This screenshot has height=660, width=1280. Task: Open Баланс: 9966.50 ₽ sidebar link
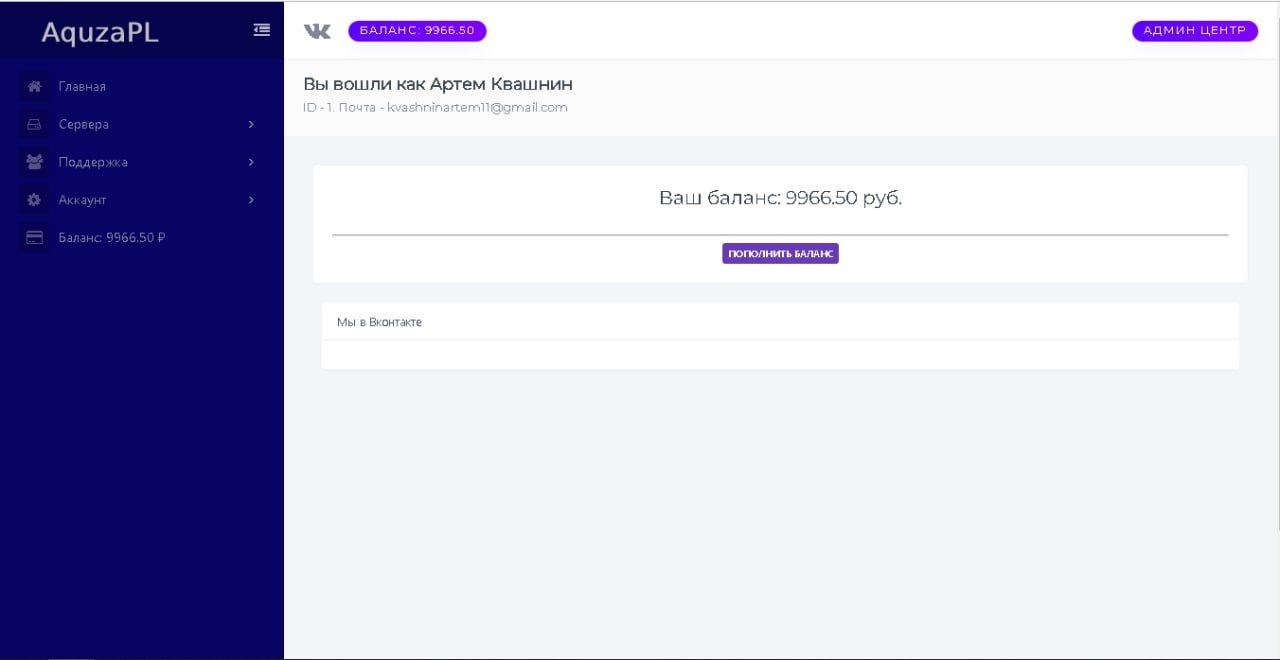coord(111,238)
